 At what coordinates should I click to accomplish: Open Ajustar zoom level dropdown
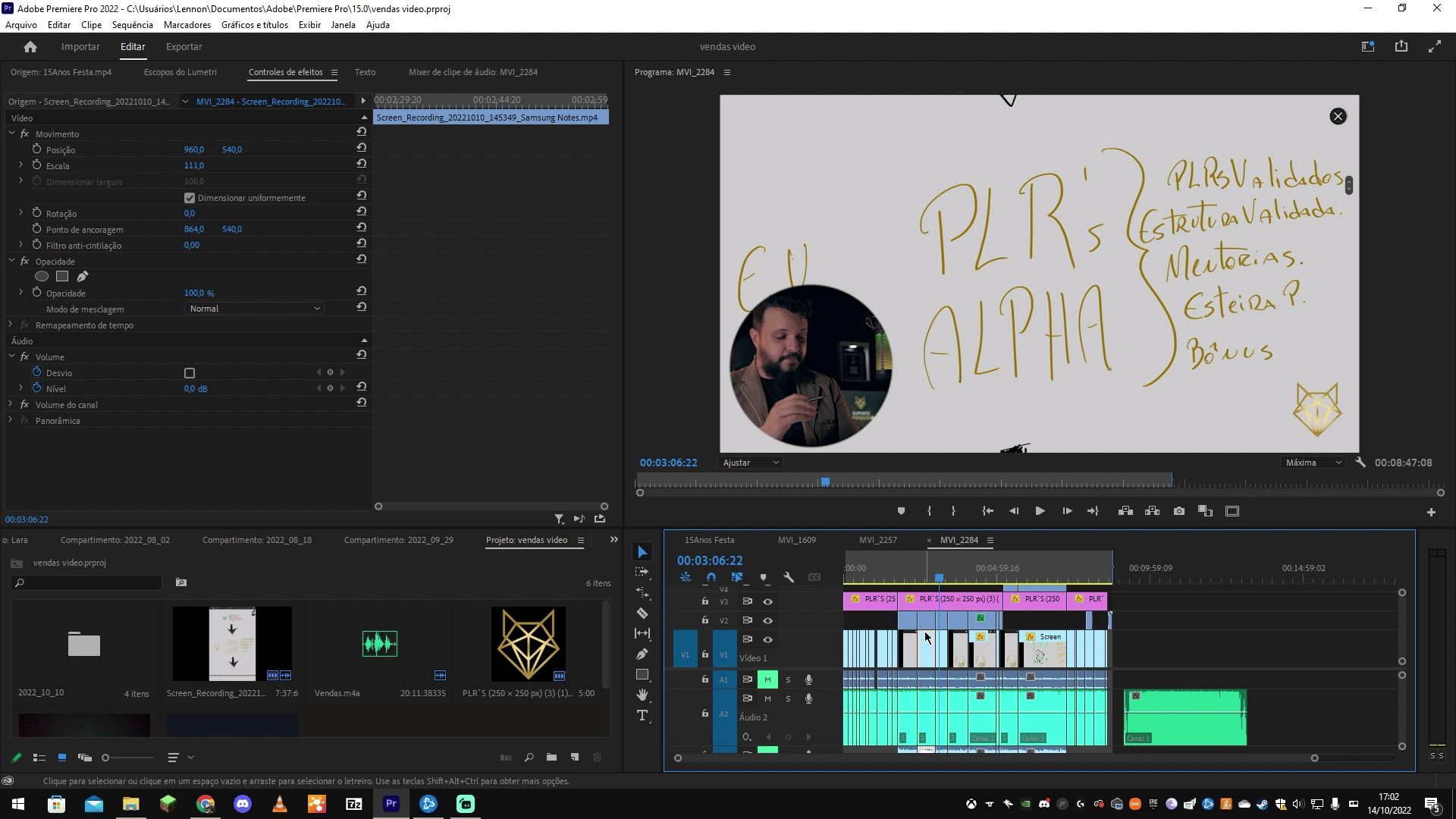point(750,463)
